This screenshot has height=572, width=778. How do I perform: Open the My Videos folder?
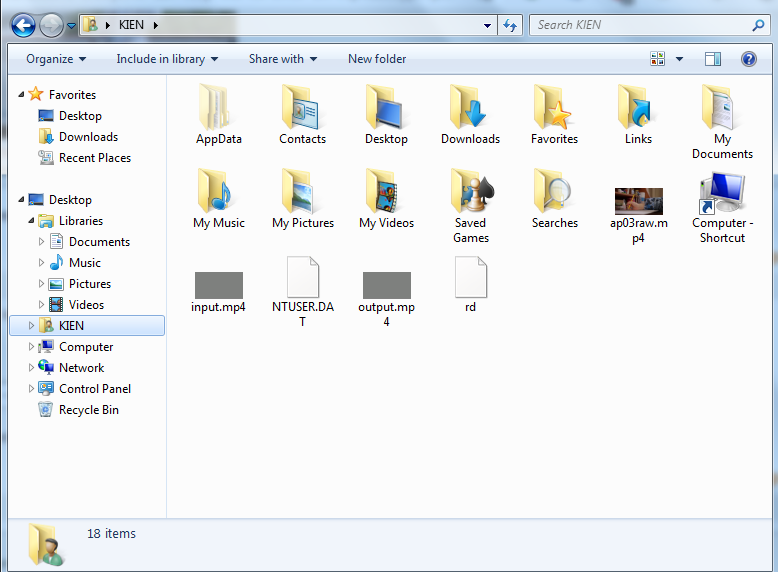pyautogui.click(x=386, y=198)
